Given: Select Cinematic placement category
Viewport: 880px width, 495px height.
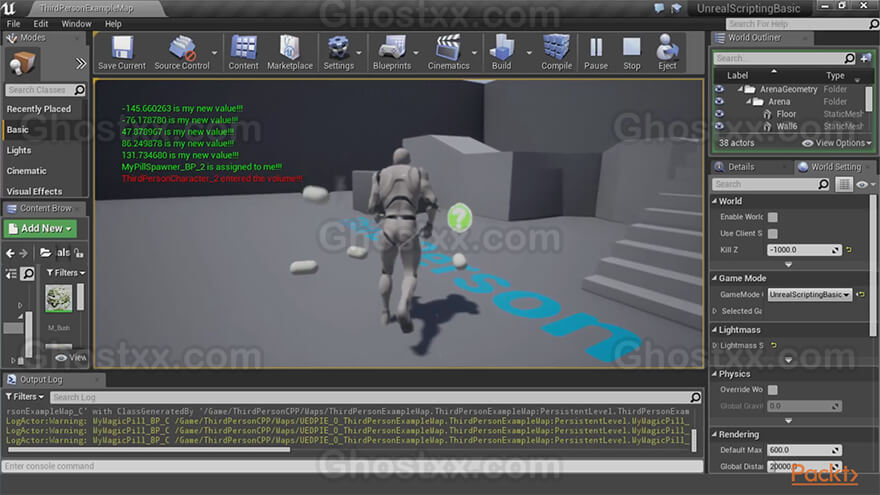Looking at the screenshot, I should point(26,171).
